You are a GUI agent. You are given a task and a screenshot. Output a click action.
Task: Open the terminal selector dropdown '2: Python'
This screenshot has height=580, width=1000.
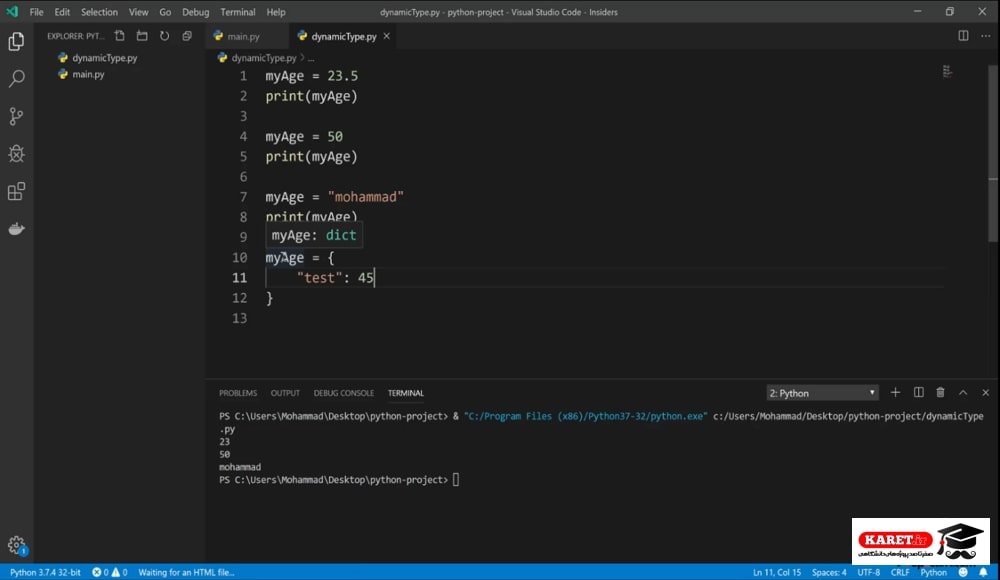pyautogui.click(x=822, y=393)
